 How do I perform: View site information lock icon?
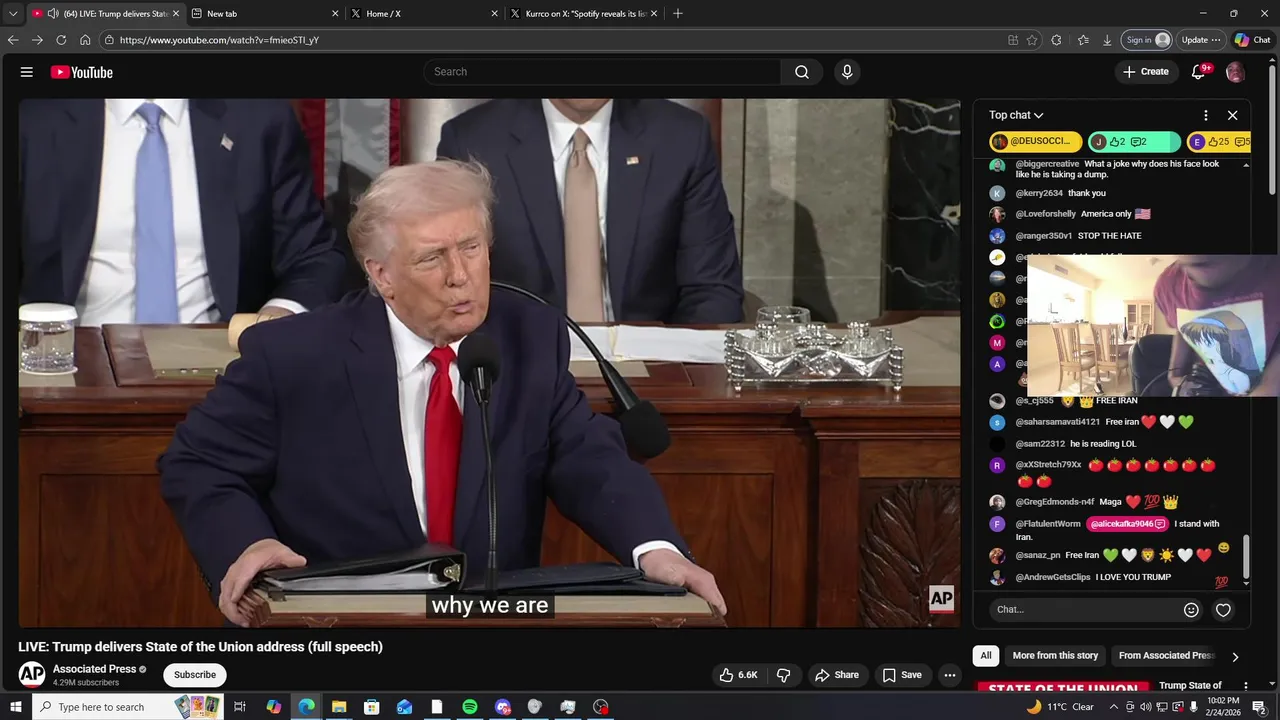(x=109, y=40)
